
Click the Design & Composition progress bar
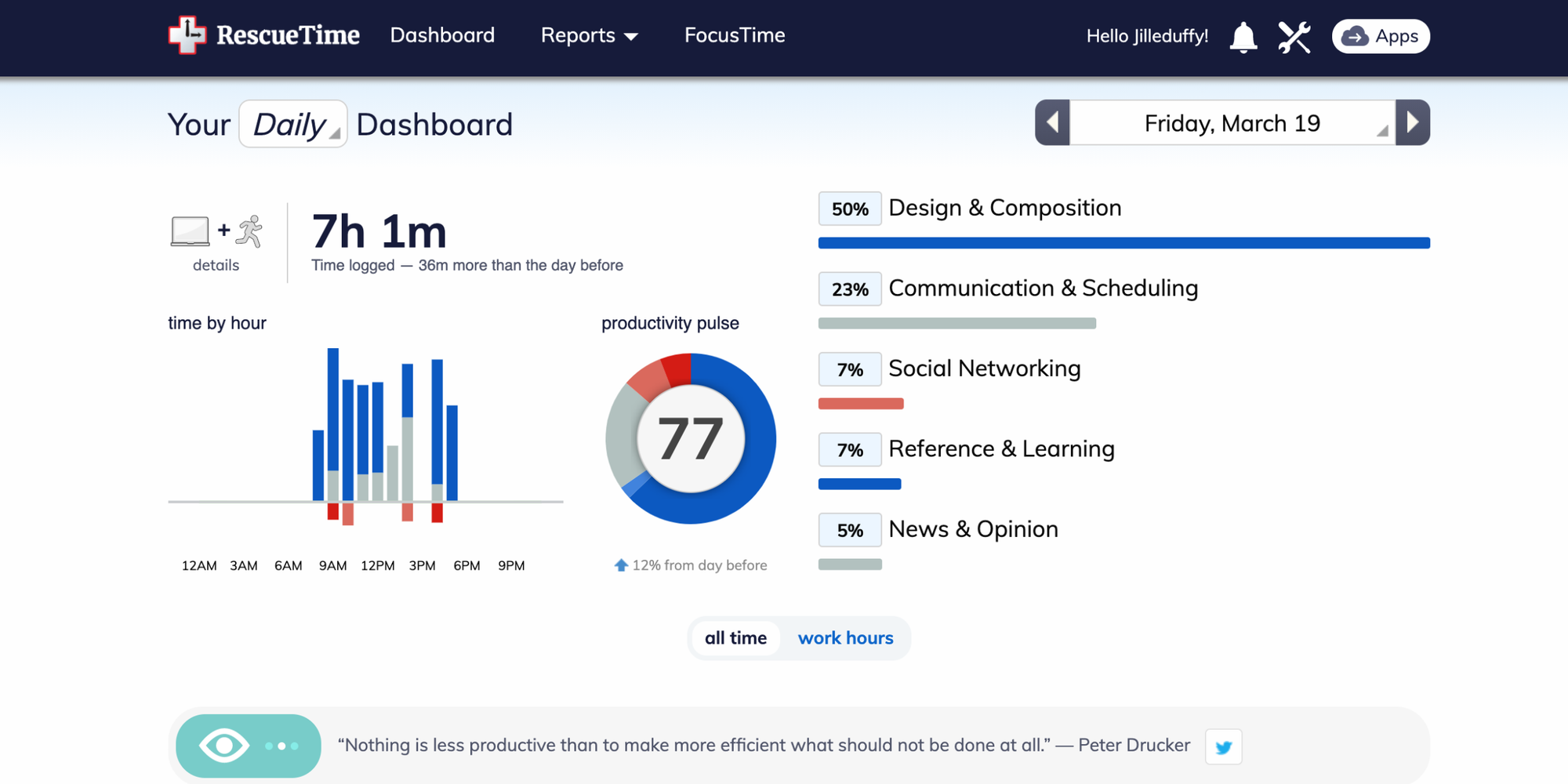click(1123, 243)
